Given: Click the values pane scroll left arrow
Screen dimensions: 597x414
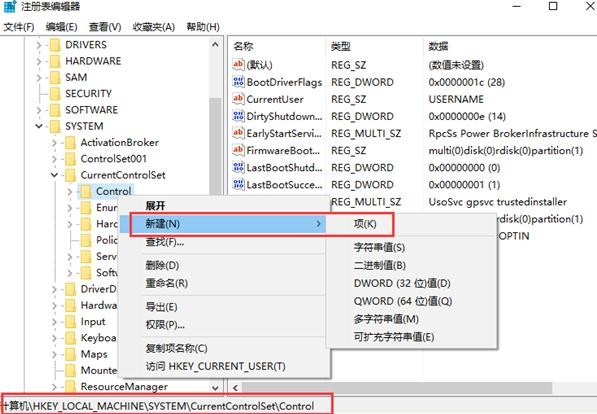Looking at the screenshot, I should (x=235, y=388).
